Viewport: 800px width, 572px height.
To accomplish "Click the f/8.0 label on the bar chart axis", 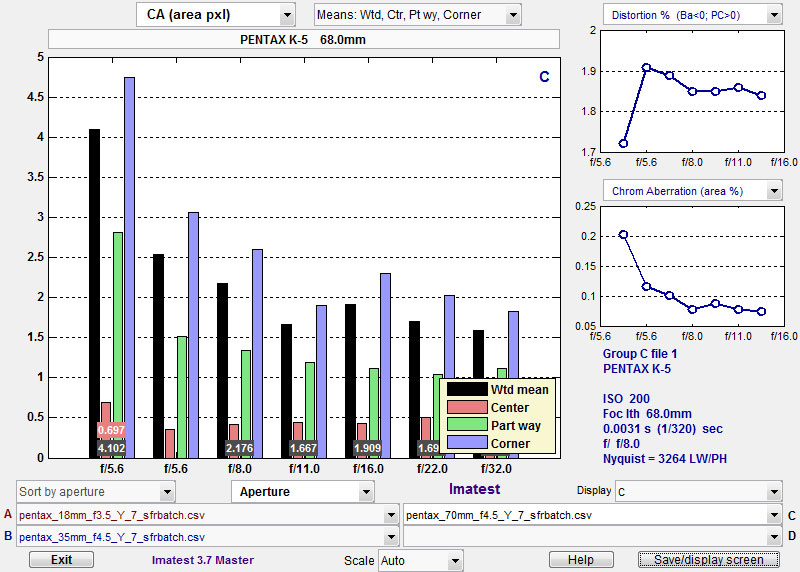I will point(239,469).
